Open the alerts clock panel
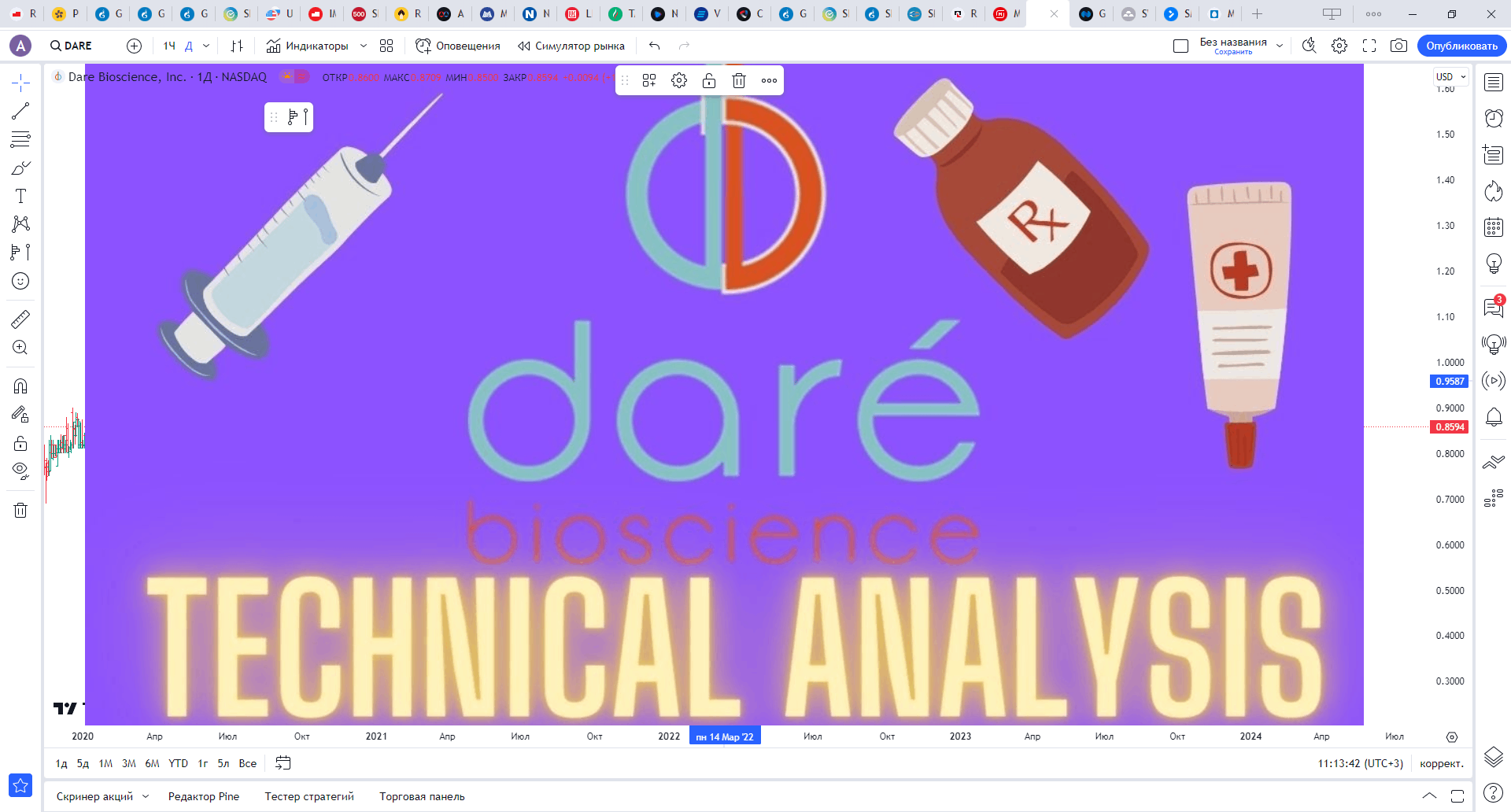The height and width of the screenshot is (812, 1511). 1494,118
